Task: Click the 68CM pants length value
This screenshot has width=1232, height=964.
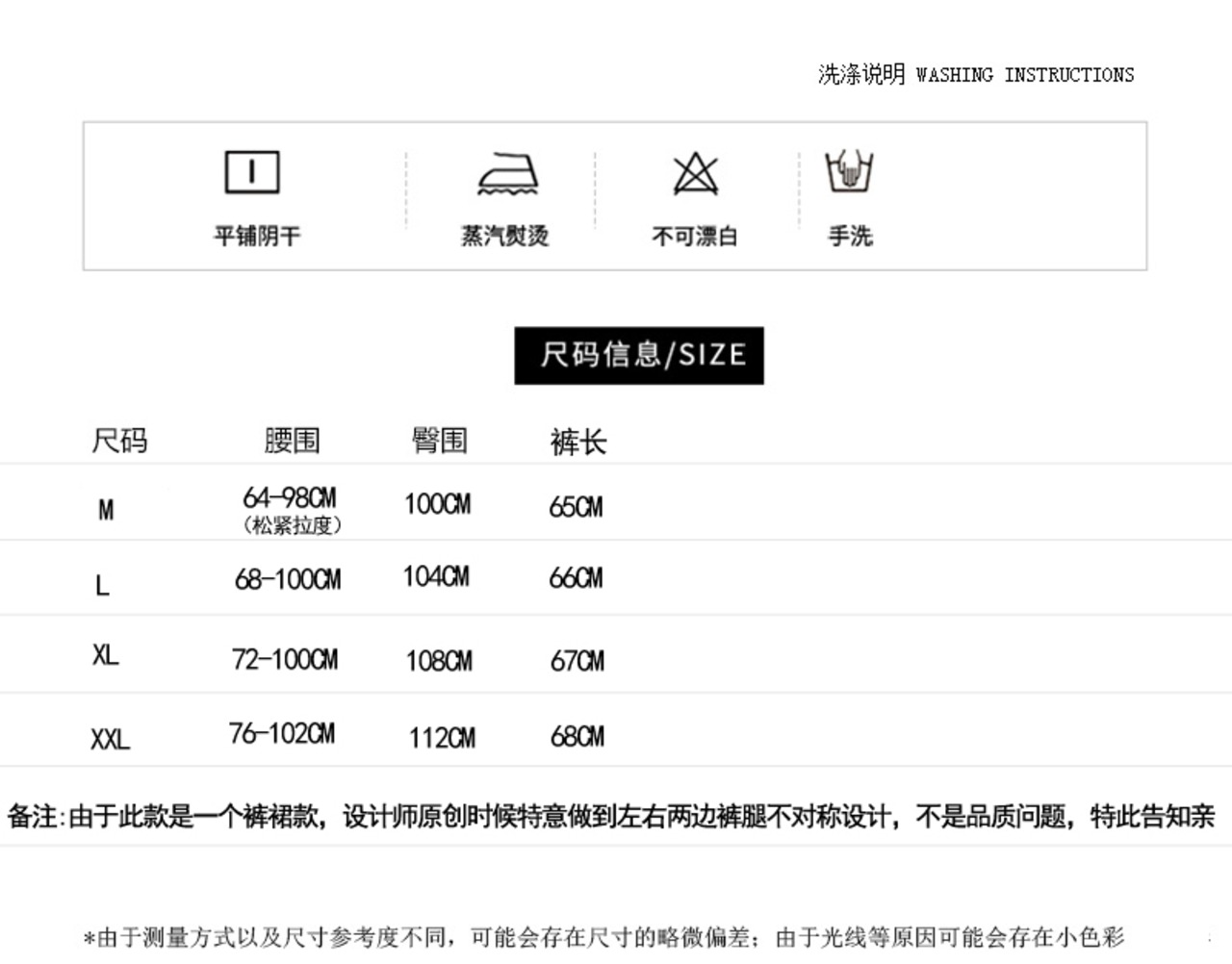Action: 577,737
